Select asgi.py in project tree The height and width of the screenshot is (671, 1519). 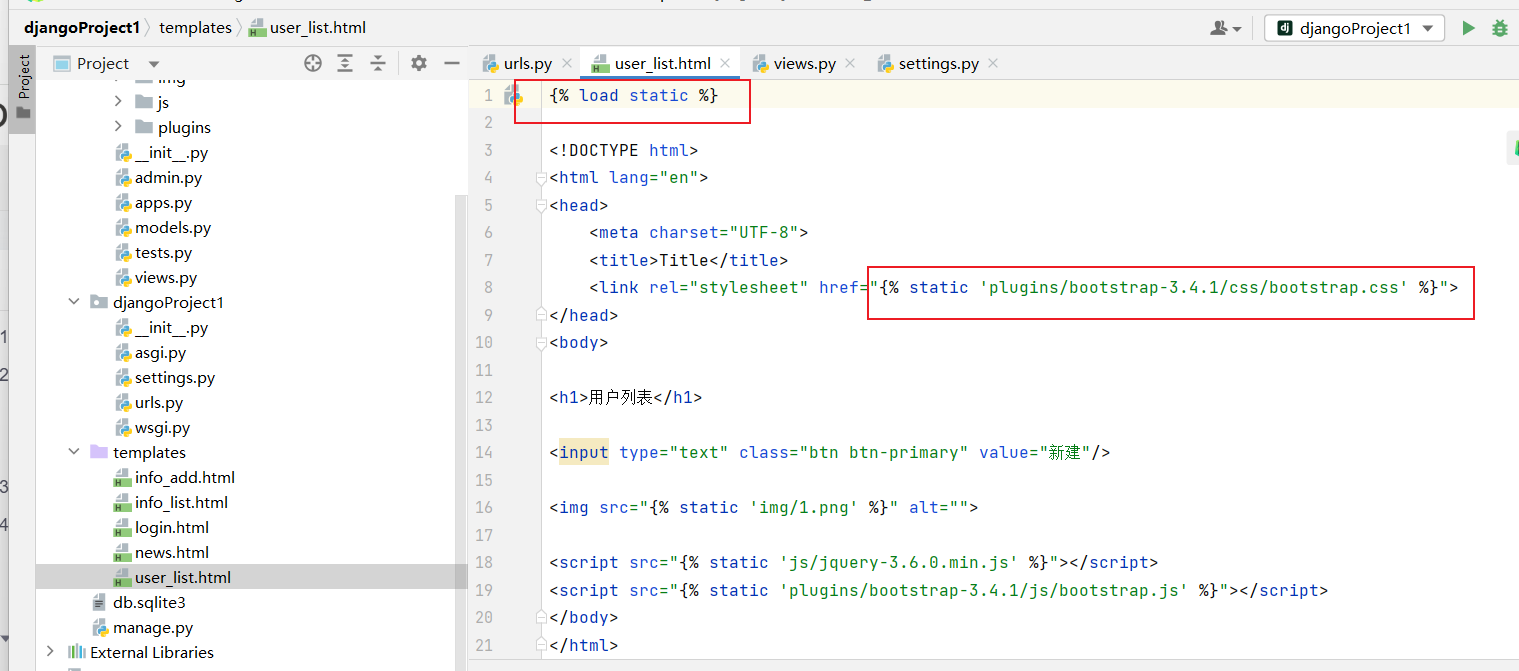click(160, 352)
